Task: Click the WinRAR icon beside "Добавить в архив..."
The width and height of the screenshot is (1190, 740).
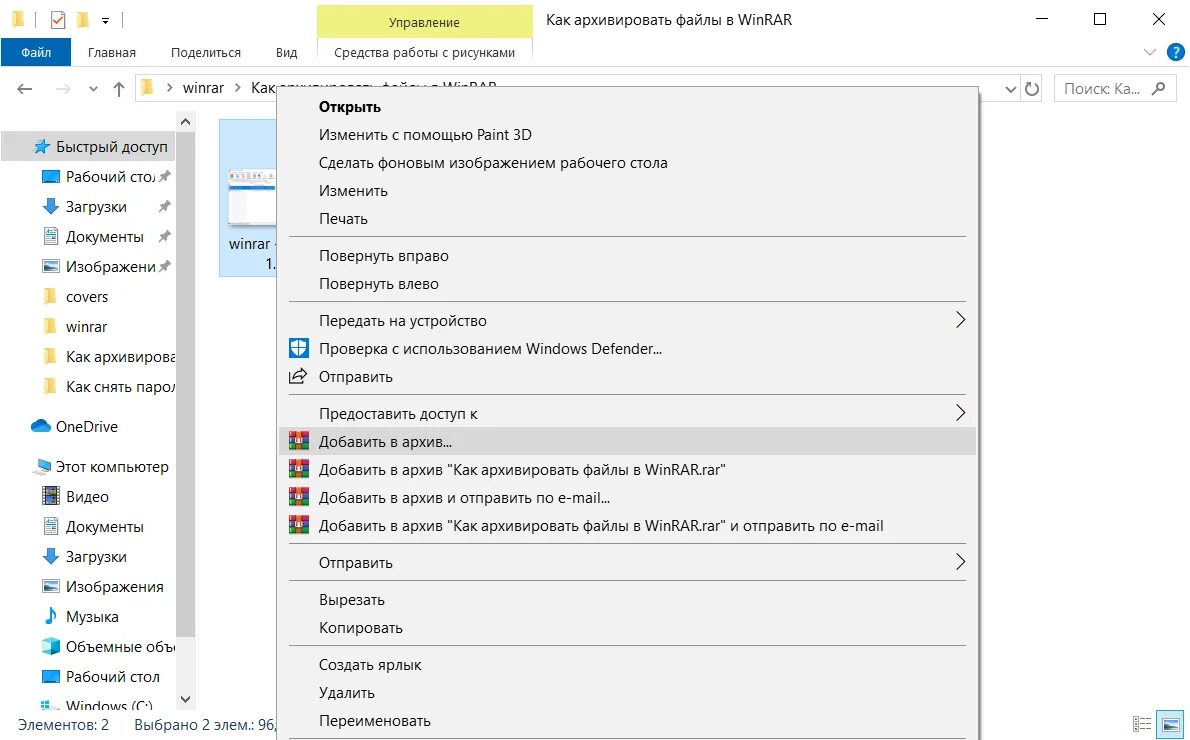Action: (x=298, y=441)
